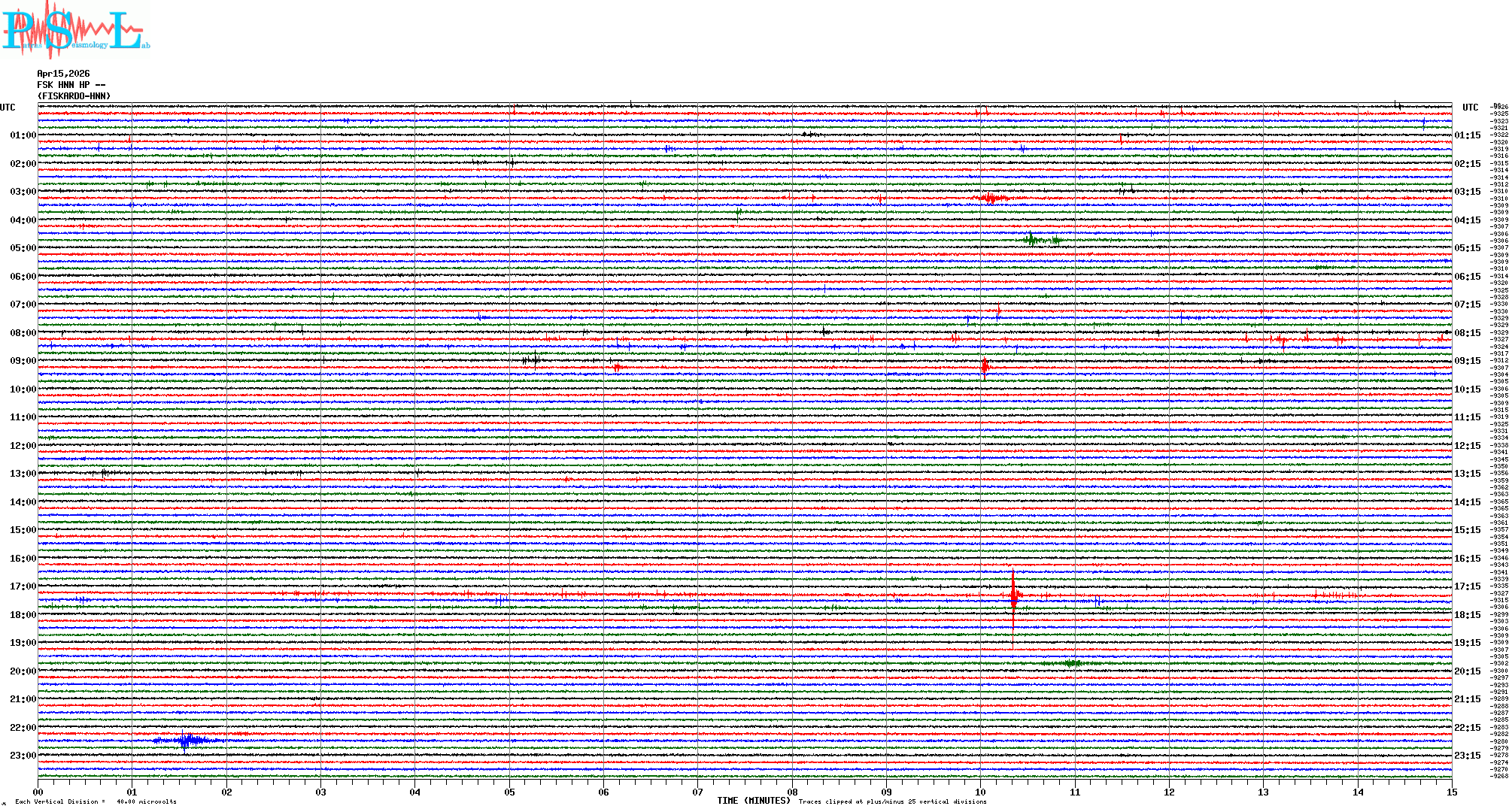Image resolution: width=1512 pixels, height=812 pixels.
Task: Click minute 05 tick label at bottom
Action: [x=509, y=792]
